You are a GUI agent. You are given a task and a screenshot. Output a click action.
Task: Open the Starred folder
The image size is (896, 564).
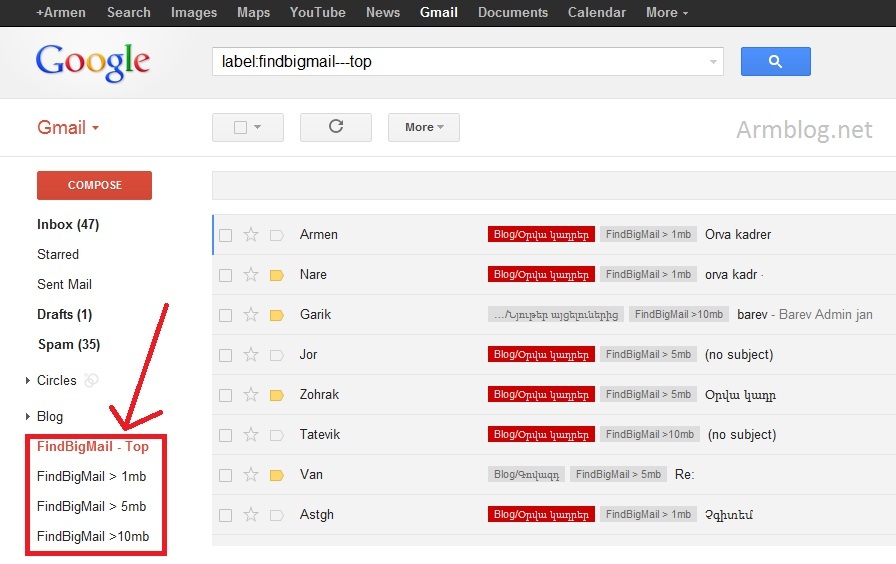click(58, 254)
